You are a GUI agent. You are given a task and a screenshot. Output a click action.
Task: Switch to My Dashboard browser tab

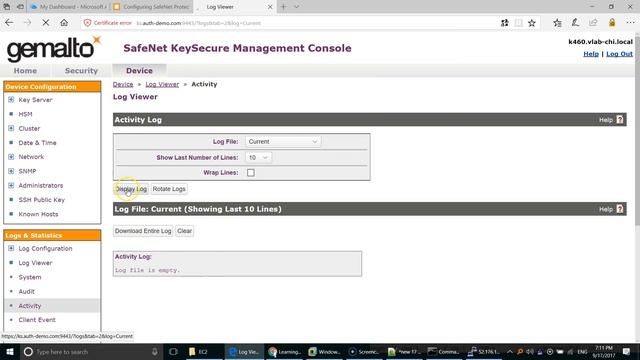pos(68,7)
